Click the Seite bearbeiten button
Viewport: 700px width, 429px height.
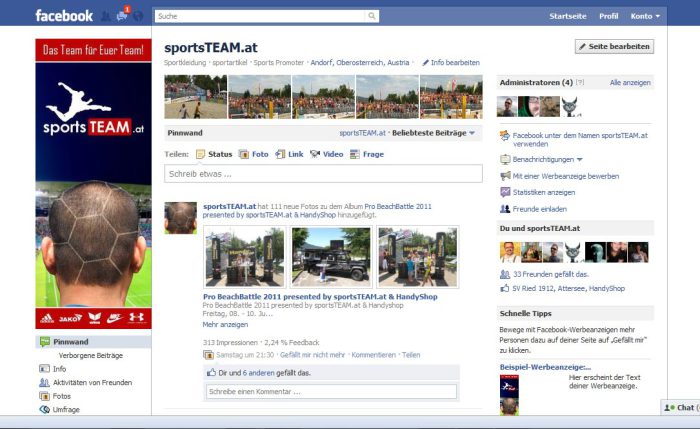[614, 46]
